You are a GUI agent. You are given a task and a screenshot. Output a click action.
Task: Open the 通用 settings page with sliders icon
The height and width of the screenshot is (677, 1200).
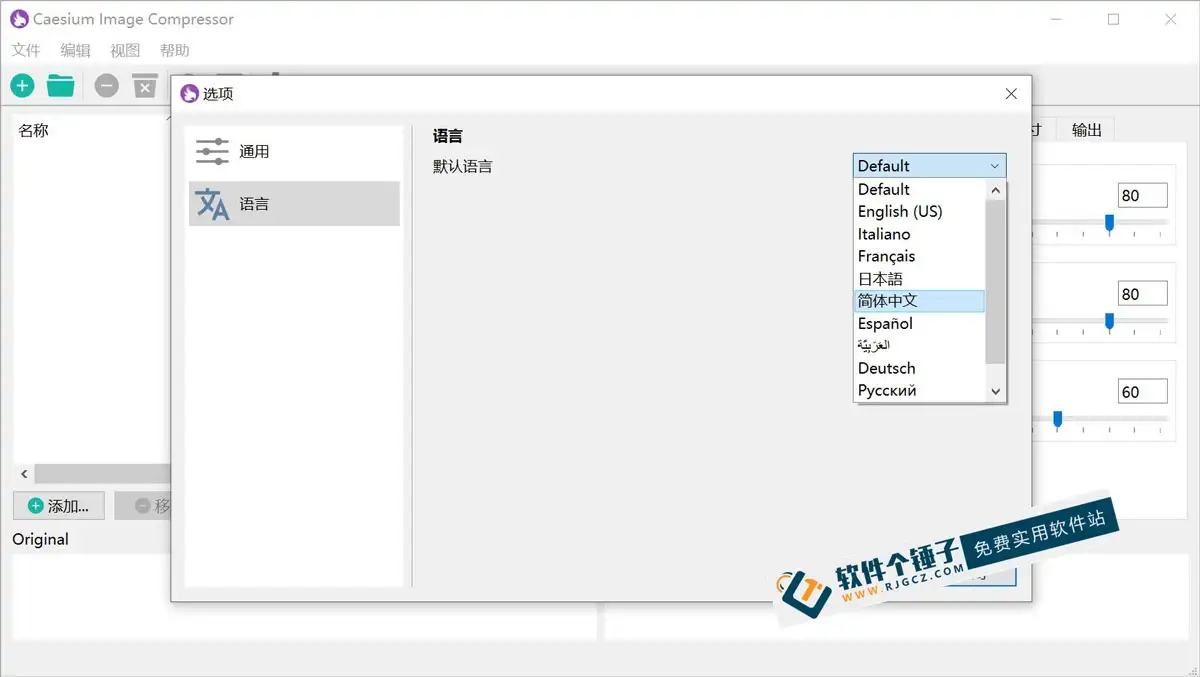pyautogui.click(x=294, y=152)
